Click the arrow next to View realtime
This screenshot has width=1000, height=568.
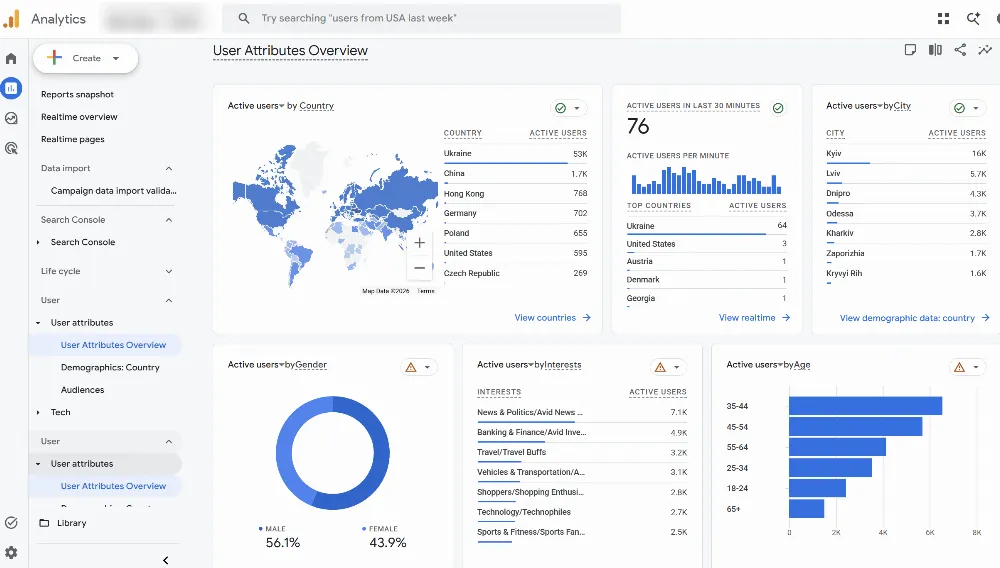click(x=786, y=317)
